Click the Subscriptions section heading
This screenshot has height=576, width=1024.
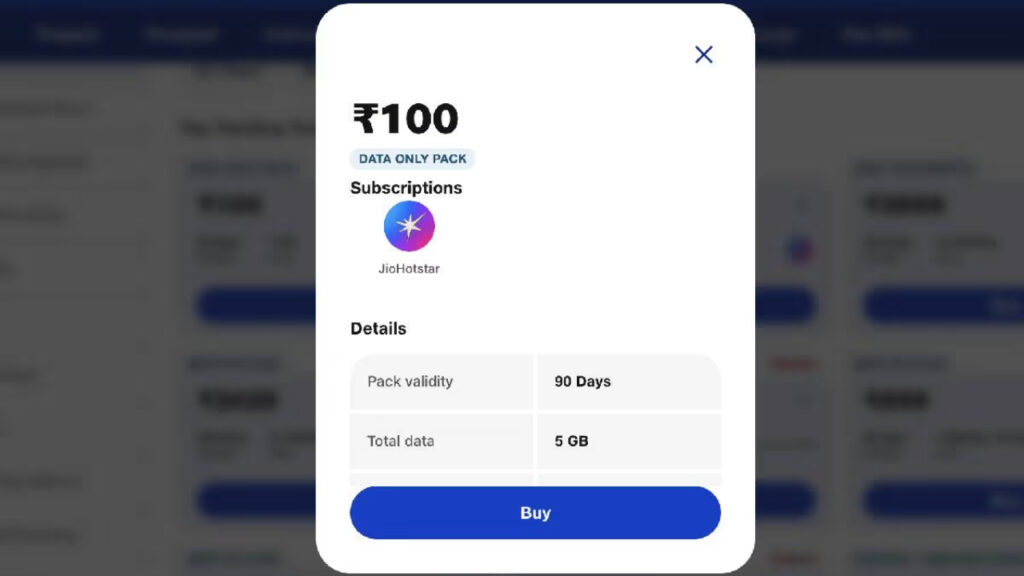tap(406, 188)
